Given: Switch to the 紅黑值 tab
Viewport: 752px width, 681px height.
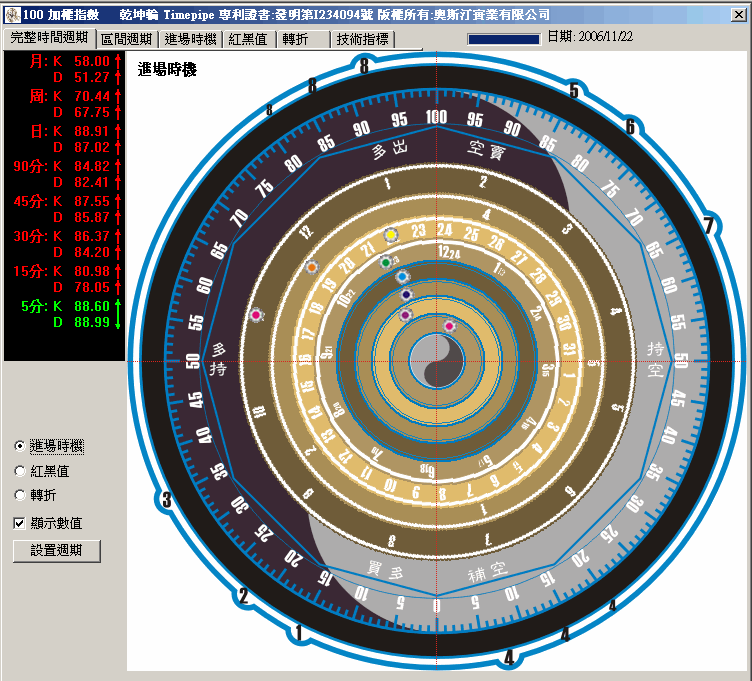Looking at the screenshot, I should pos(247,39).
